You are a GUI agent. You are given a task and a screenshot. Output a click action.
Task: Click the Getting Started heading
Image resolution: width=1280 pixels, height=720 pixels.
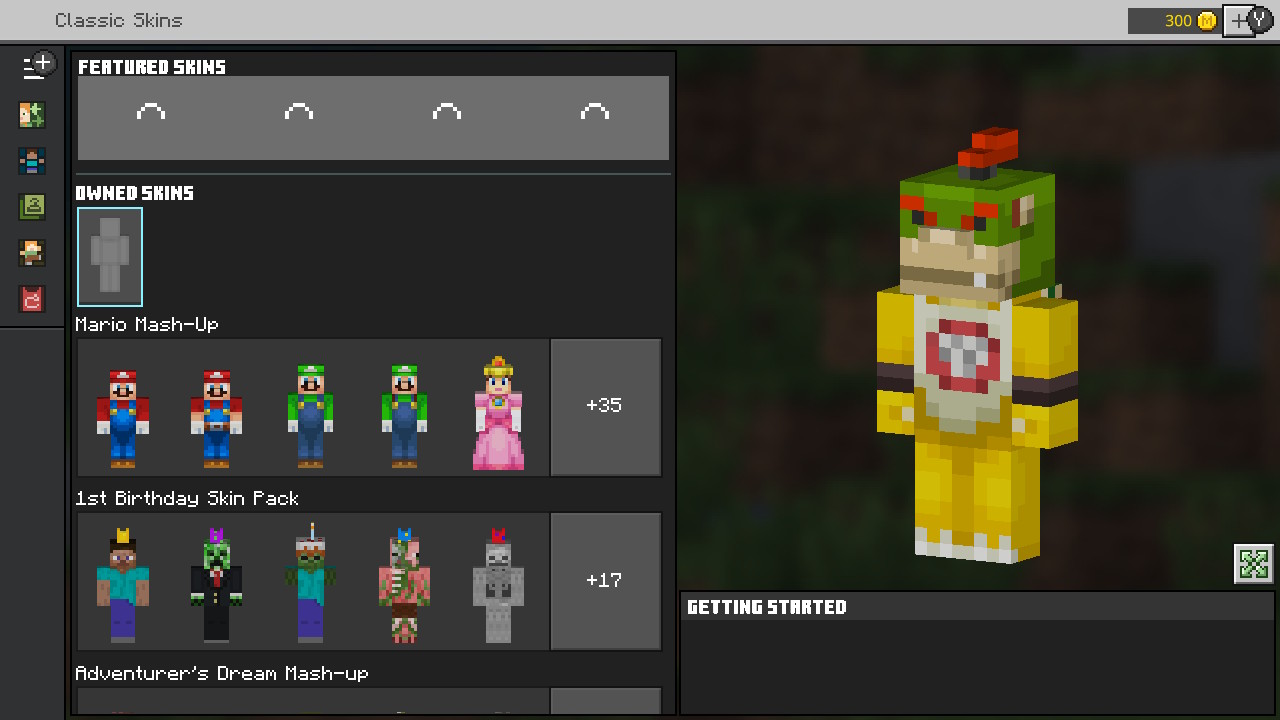pos(767,607)
